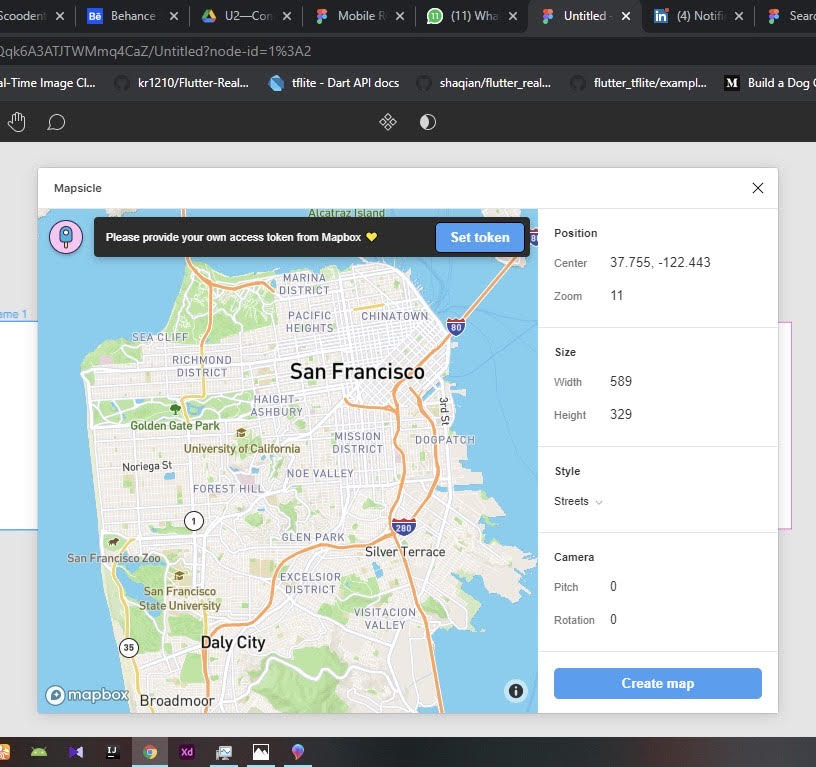The image size is (816, 767).
Task: Open the Streets style dropdown
Action: pos(579,501)
